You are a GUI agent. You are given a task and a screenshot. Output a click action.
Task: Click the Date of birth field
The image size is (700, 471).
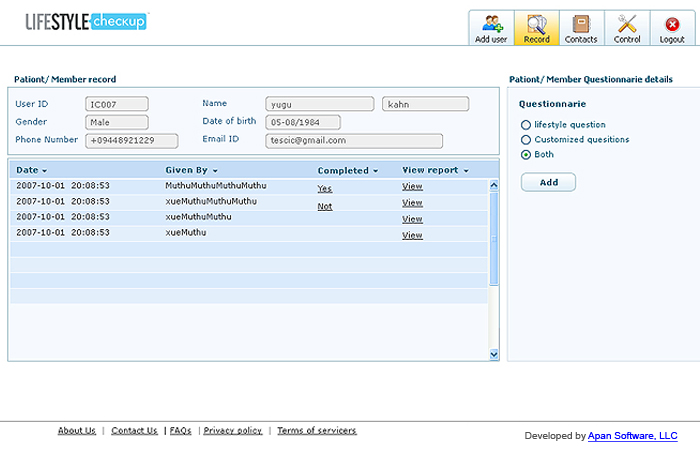[303, 122]
